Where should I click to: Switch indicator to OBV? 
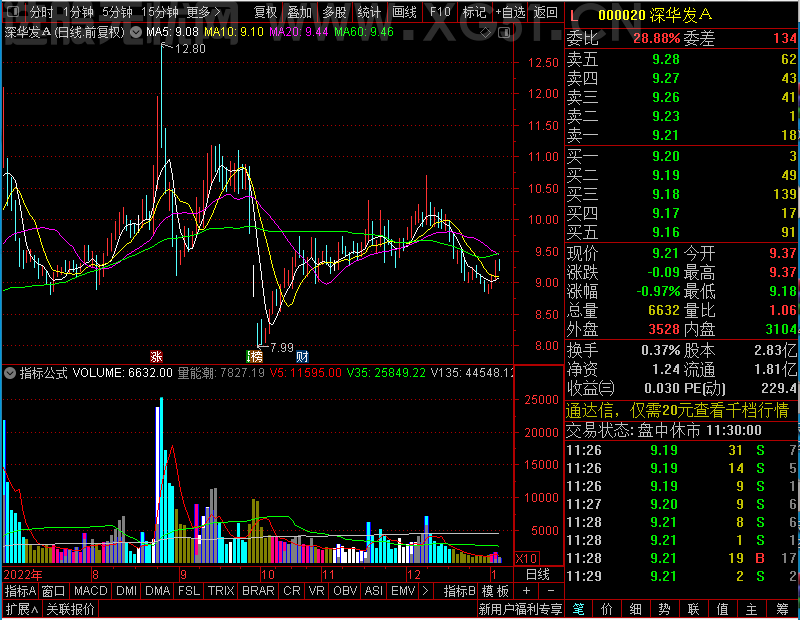click(x=345, y=591)
